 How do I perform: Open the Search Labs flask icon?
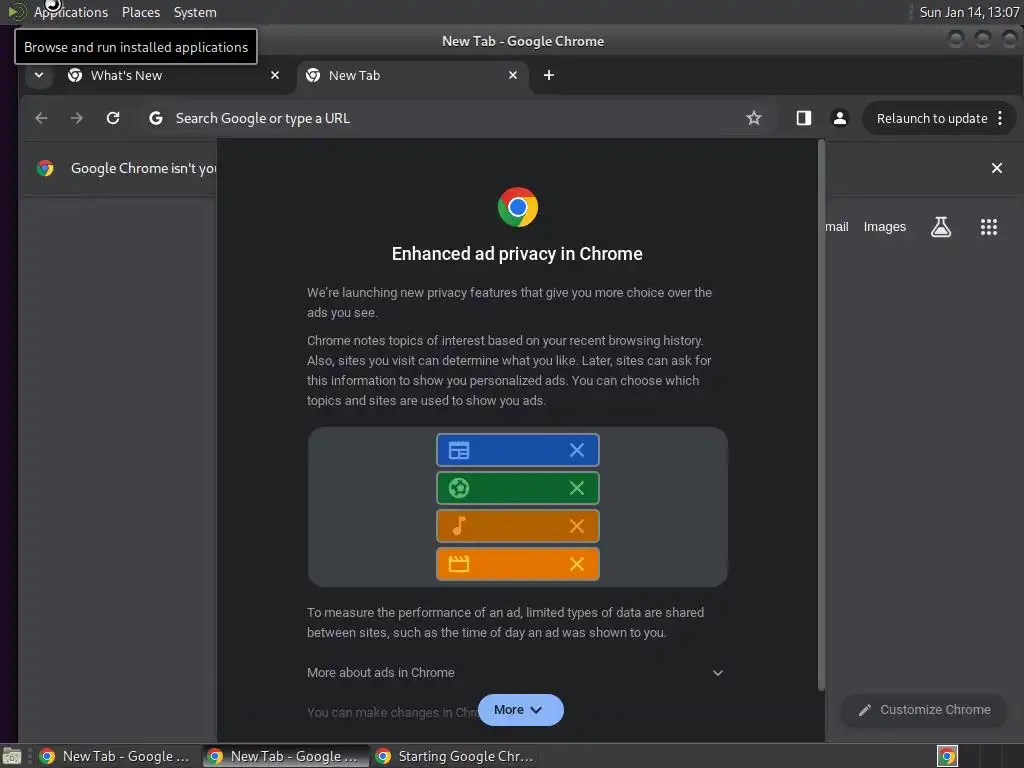point(940,227)
